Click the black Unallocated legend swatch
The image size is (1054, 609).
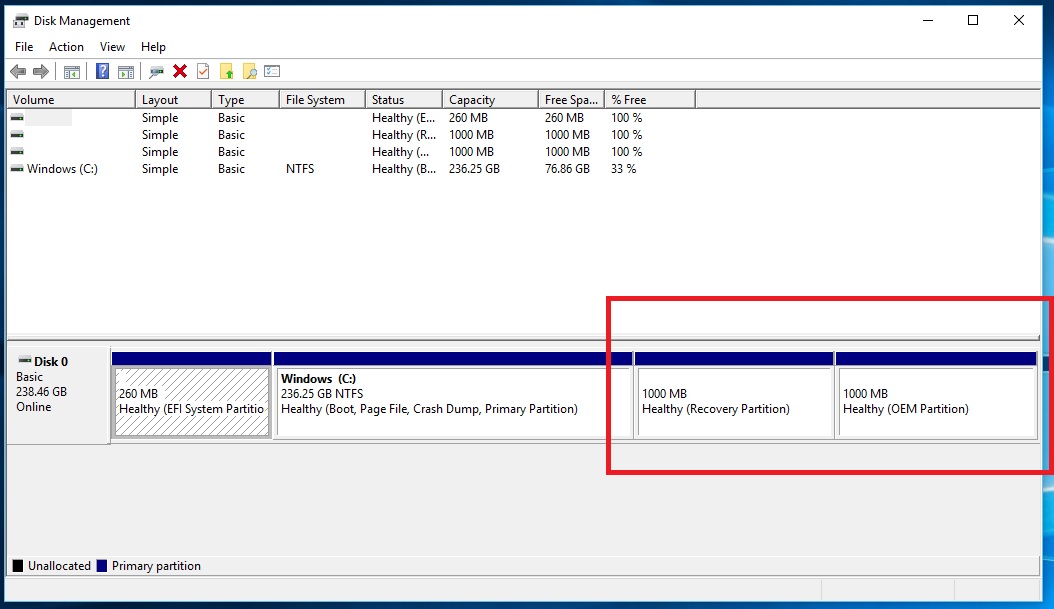point(18,566)
